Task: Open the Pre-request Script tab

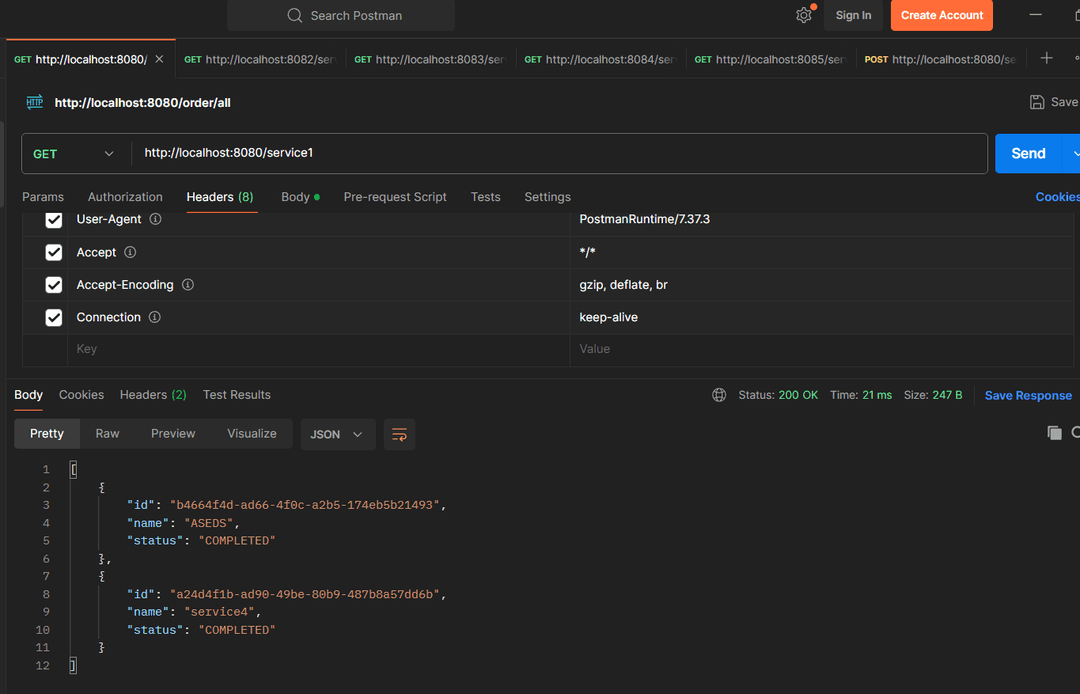Action: [x=395, y=197]
